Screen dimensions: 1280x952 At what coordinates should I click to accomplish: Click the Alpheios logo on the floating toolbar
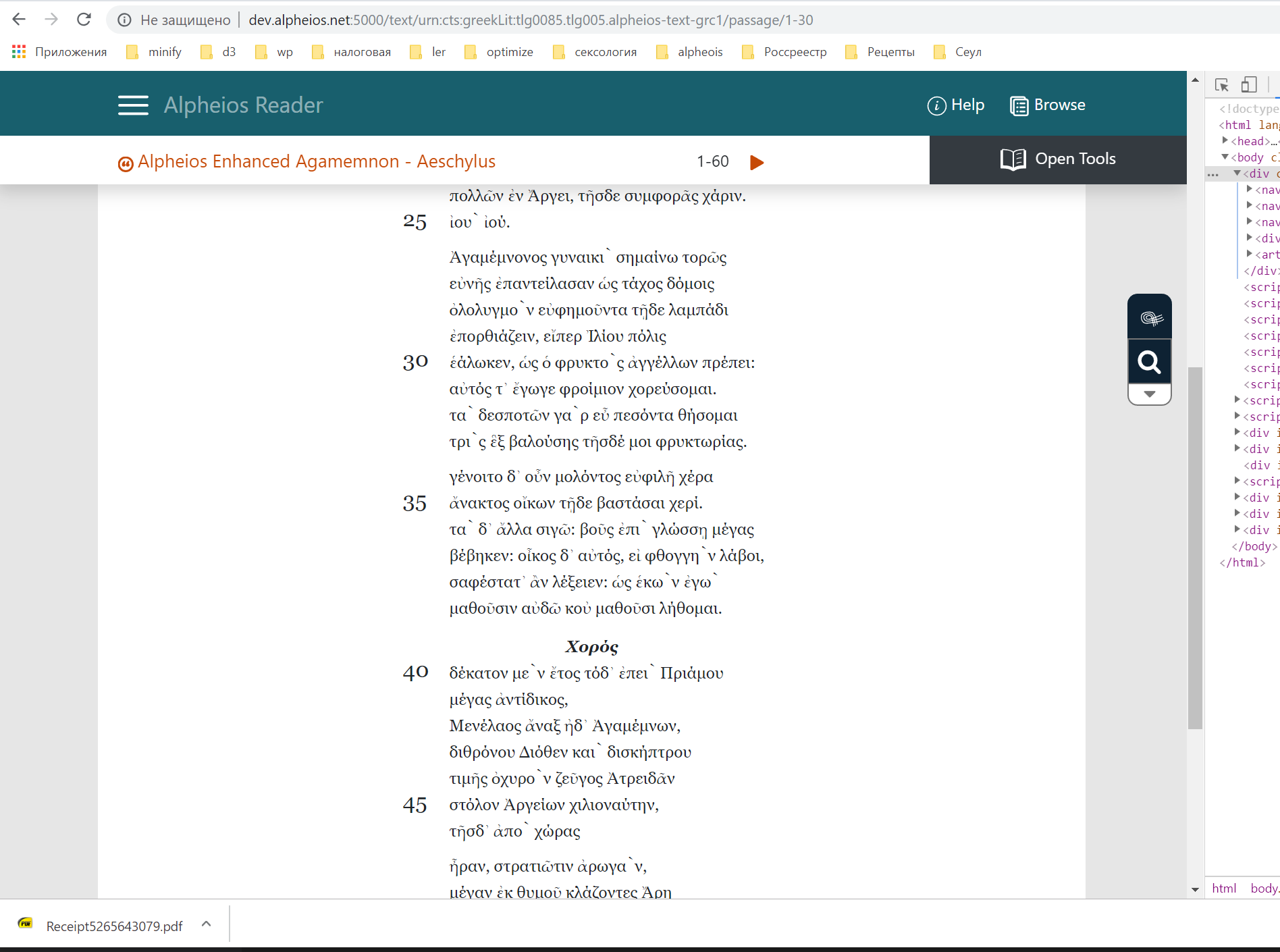coord(1149,316)
